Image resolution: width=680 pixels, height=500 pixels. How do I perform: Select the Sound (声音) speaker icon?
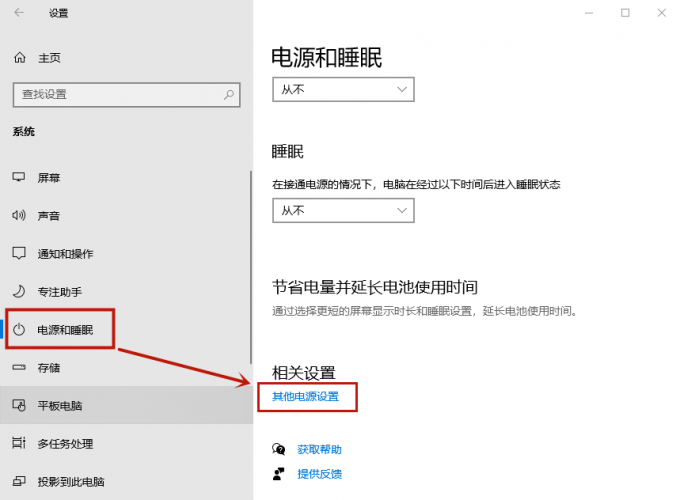click(x=19, y=215)
